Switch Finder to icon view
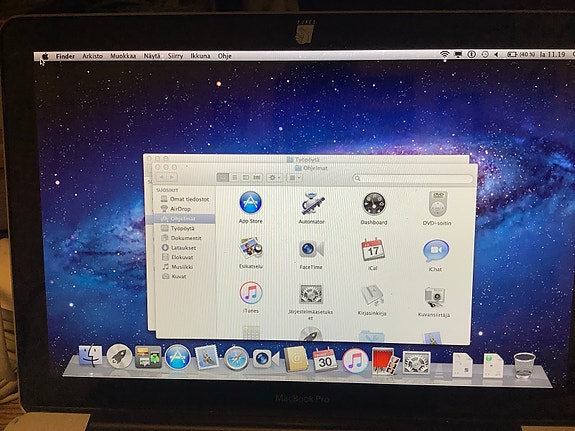 tap(223, 178)
